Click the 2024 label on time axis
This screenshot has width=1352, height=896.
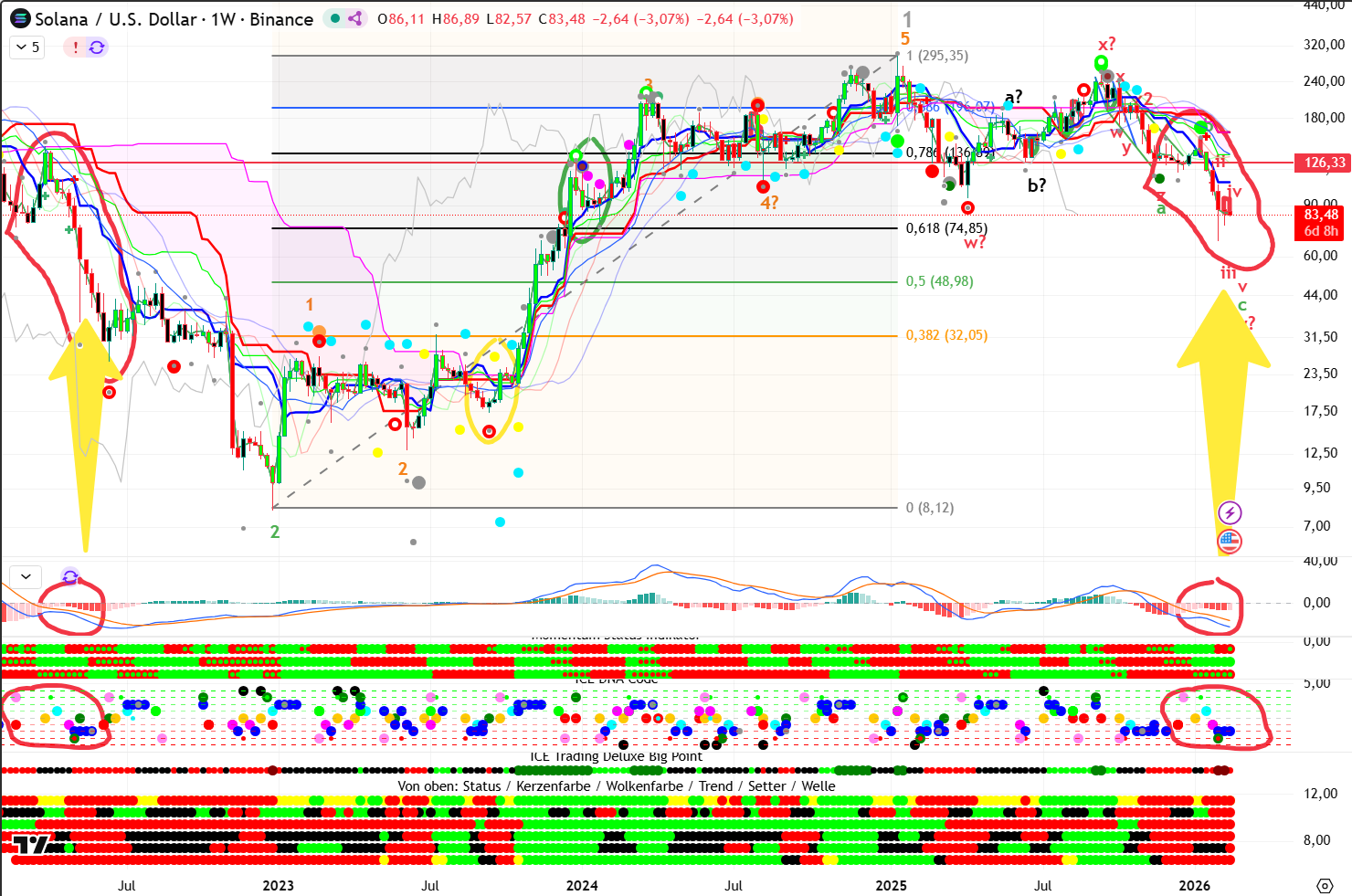(x=582, y=885)
